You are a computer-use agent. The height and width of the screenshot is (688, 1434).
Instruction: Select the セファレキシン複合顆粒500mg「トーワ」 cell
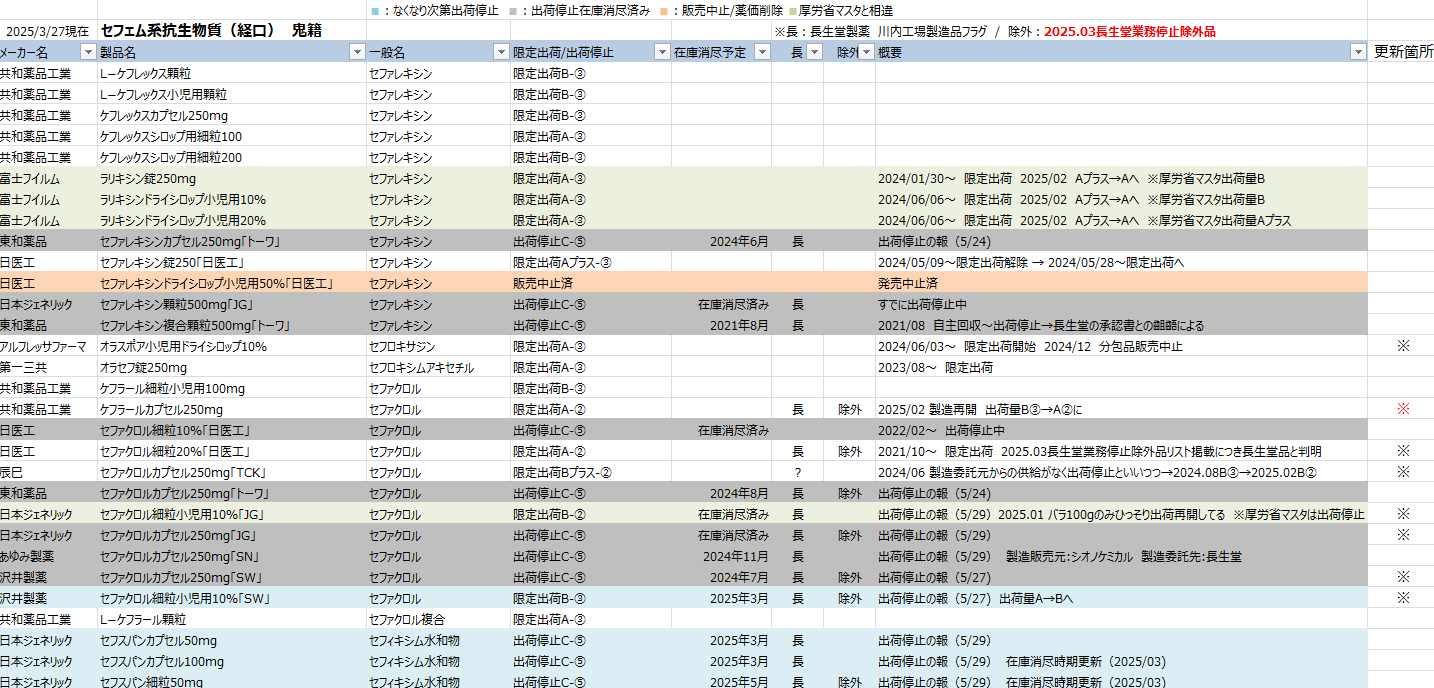[x=232, y=325]
